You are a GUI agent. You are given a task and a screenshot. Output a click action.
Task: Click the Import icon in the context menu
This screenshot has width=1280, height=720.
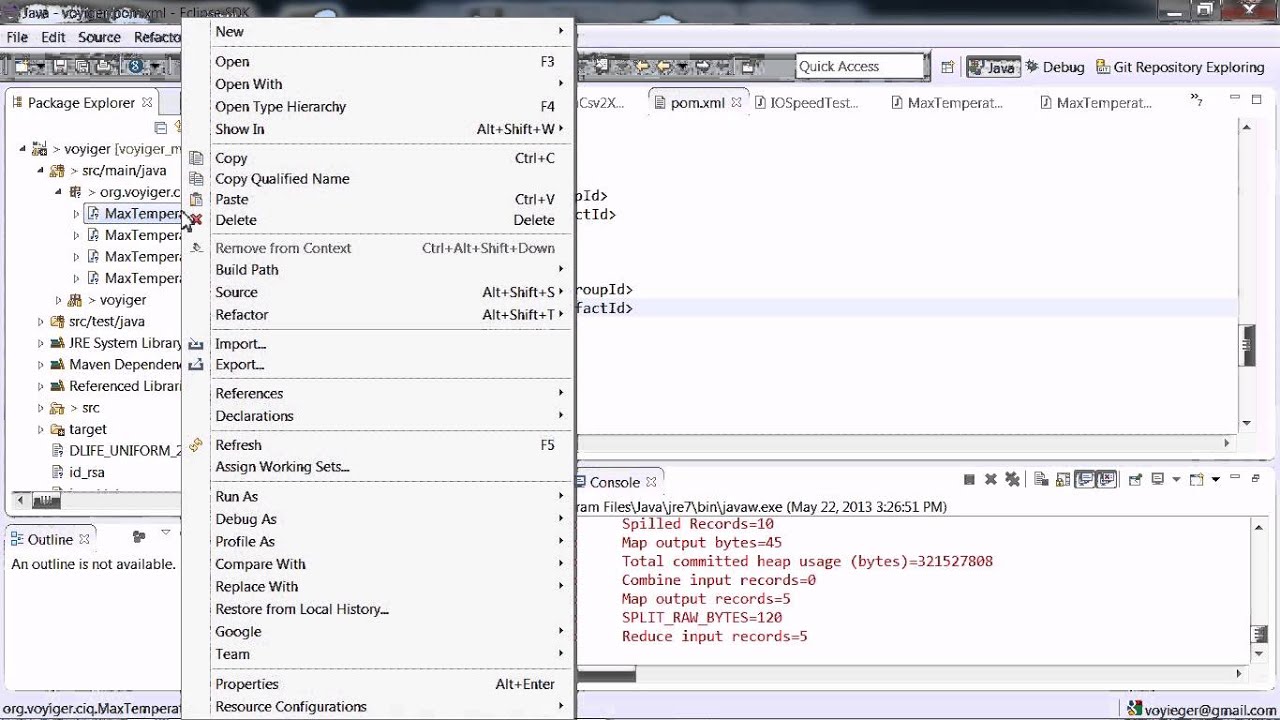(x=196, y=344)
